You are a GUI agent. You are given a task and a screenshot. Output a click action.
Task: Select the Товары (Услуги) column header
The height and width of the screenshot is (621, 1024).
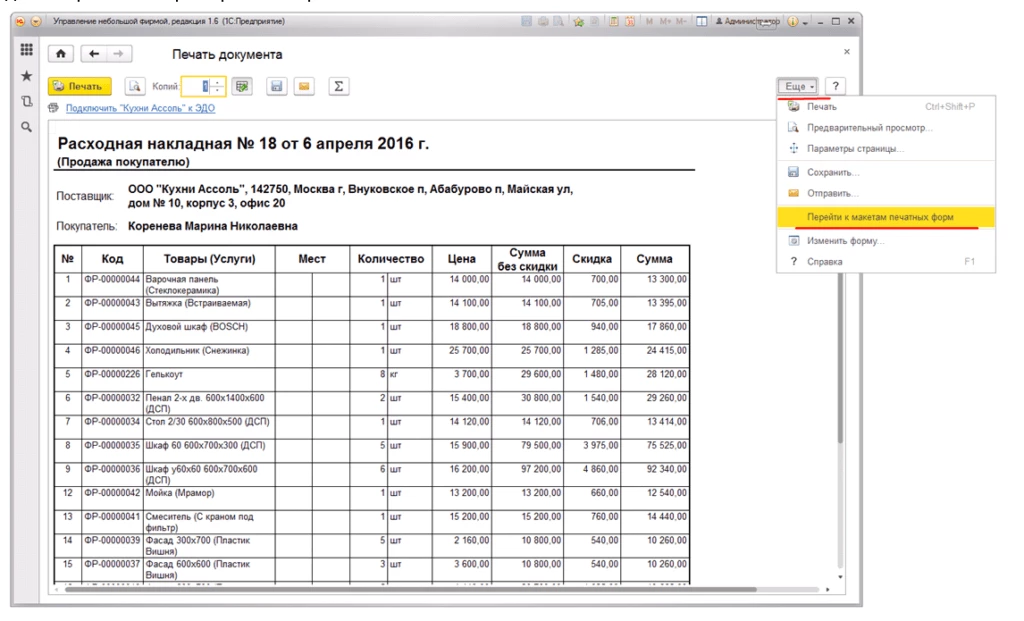tap(209, 259)
